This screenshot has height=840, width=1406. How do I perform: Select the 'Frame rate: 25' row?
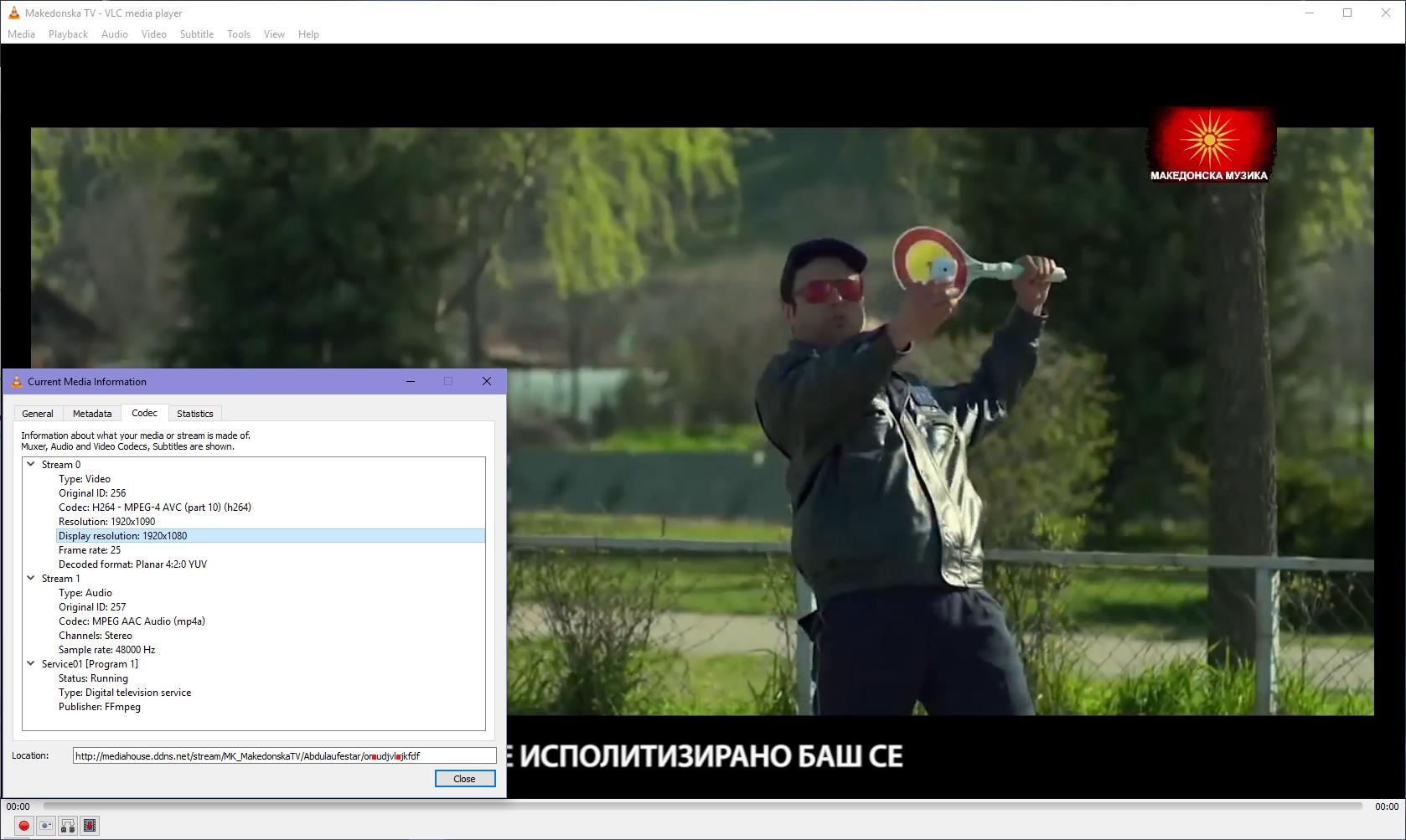[x=271, y=550]
